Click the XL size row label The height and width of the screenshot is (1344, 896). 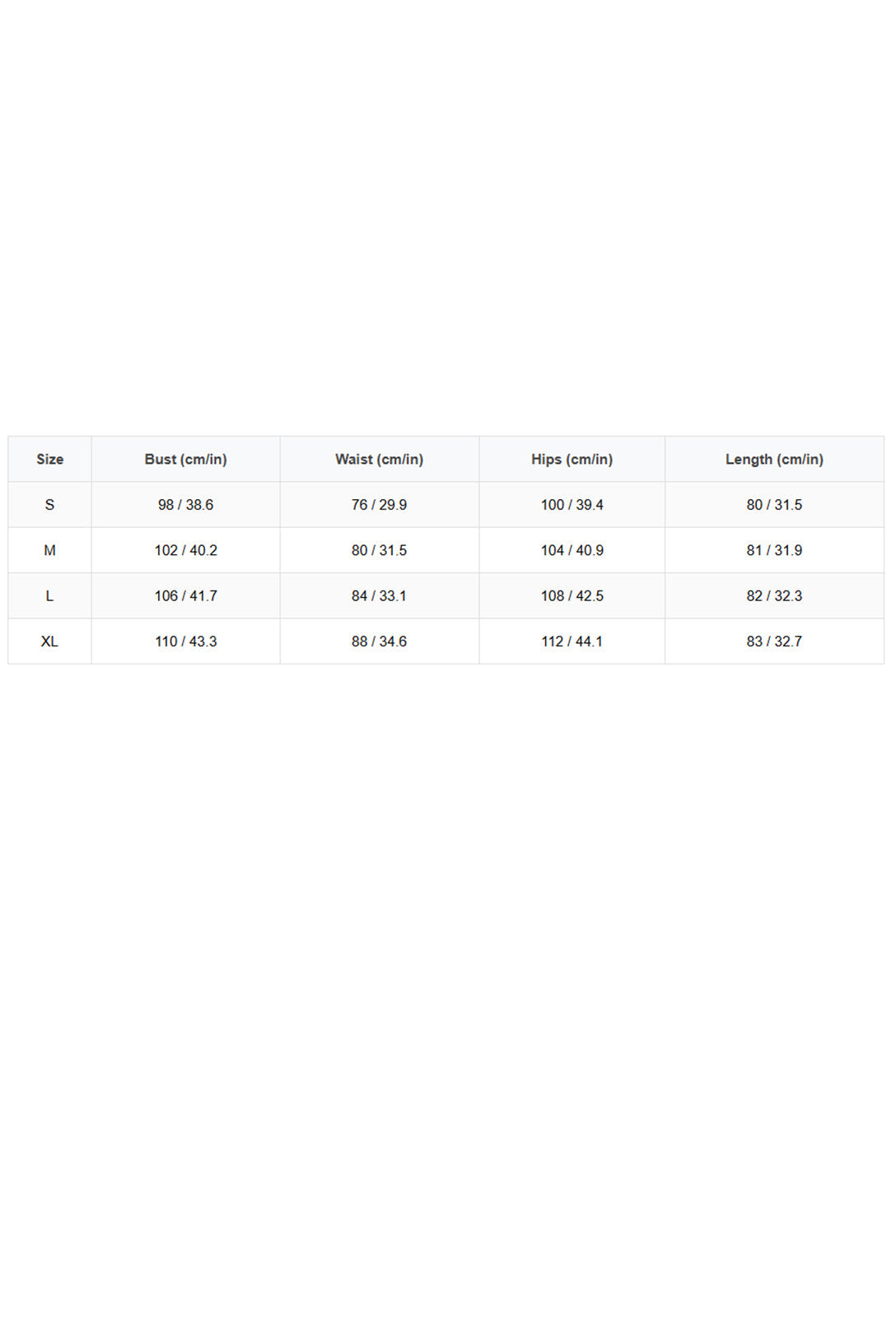click(49, 642)
